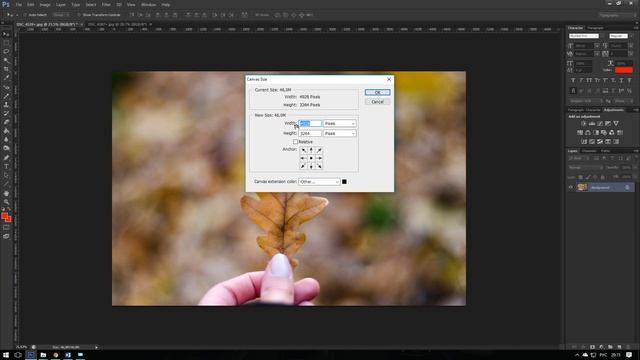Open Canvas extension color dropdown
Image resolution: width=640 pixels, height=360 pixels.
(319, 182)
